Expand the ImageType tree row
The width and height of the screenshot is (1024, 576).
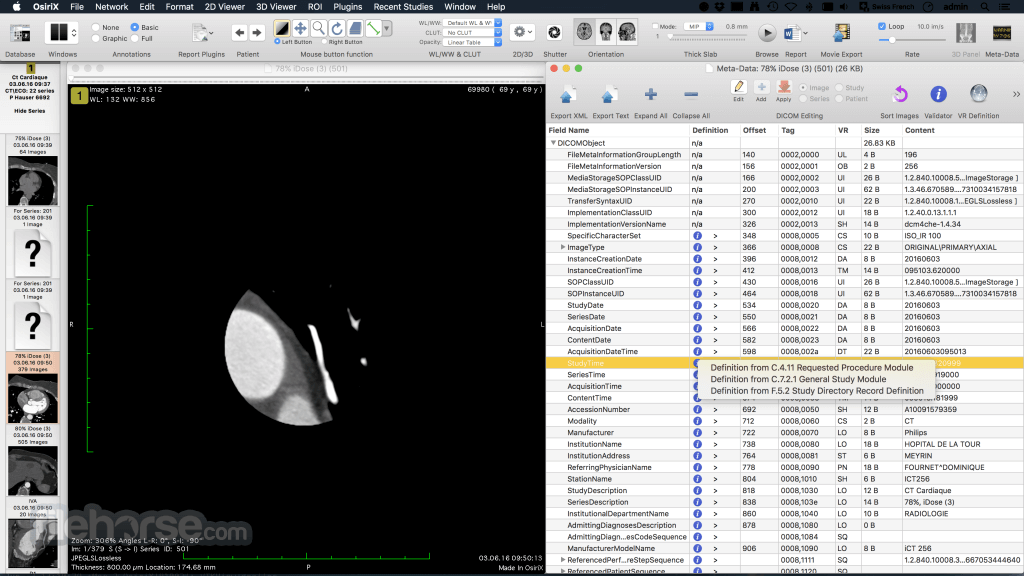(563, 248)
